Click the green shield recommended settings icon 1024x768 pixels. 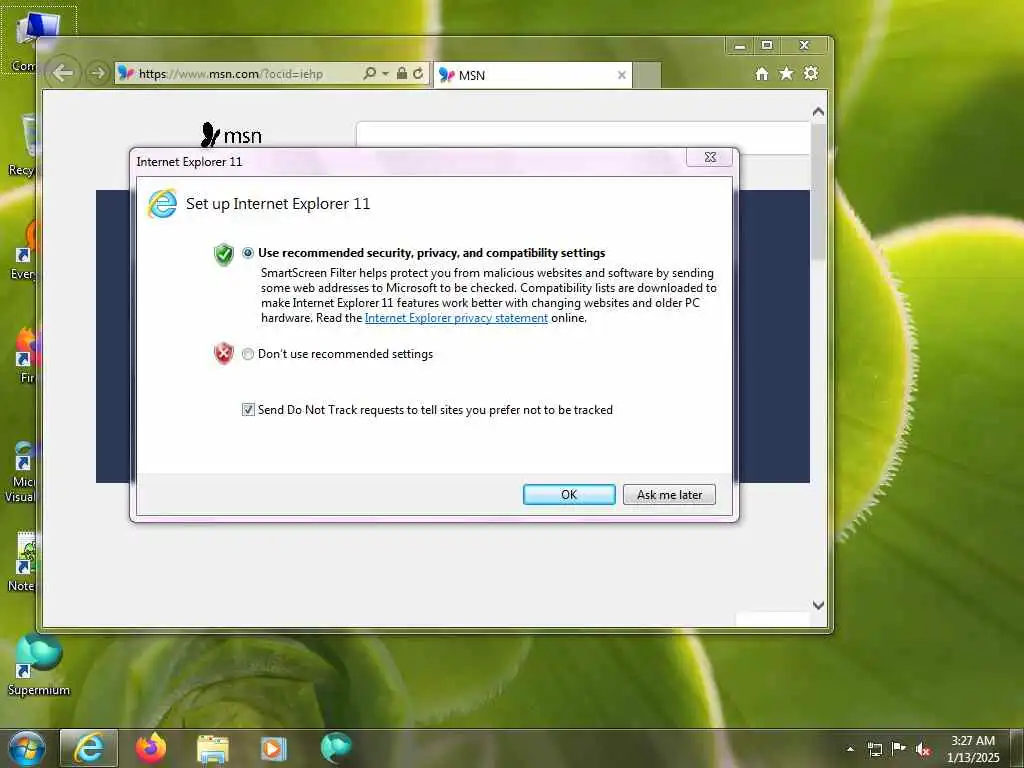(223, 254)
